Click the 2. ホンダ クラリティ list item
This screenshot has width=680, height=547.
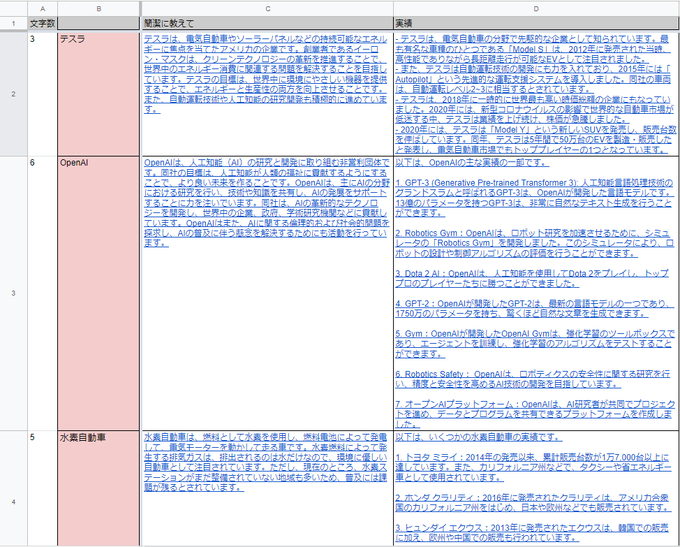[532, 502]
